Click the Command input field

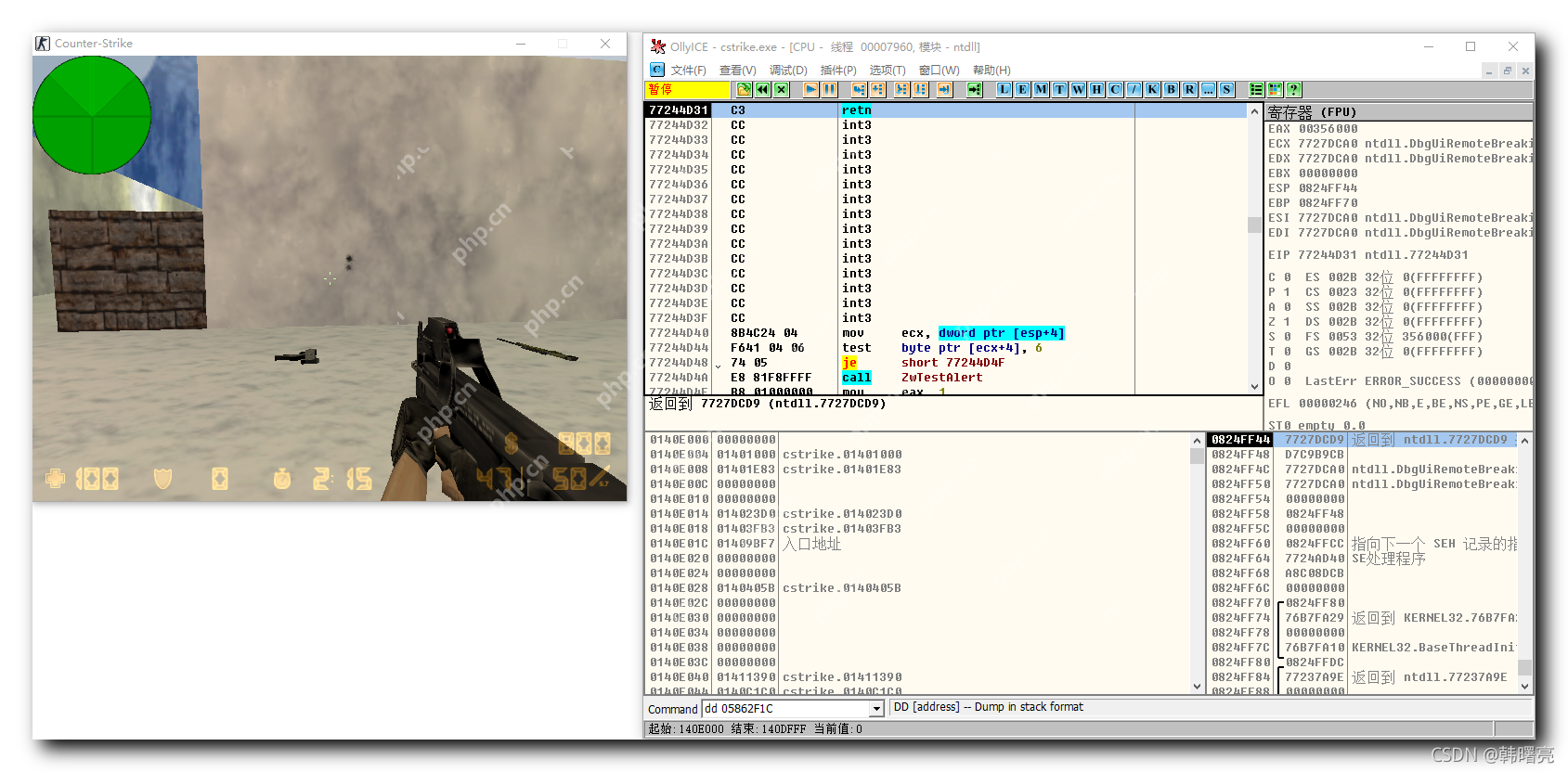coord(785,709)
